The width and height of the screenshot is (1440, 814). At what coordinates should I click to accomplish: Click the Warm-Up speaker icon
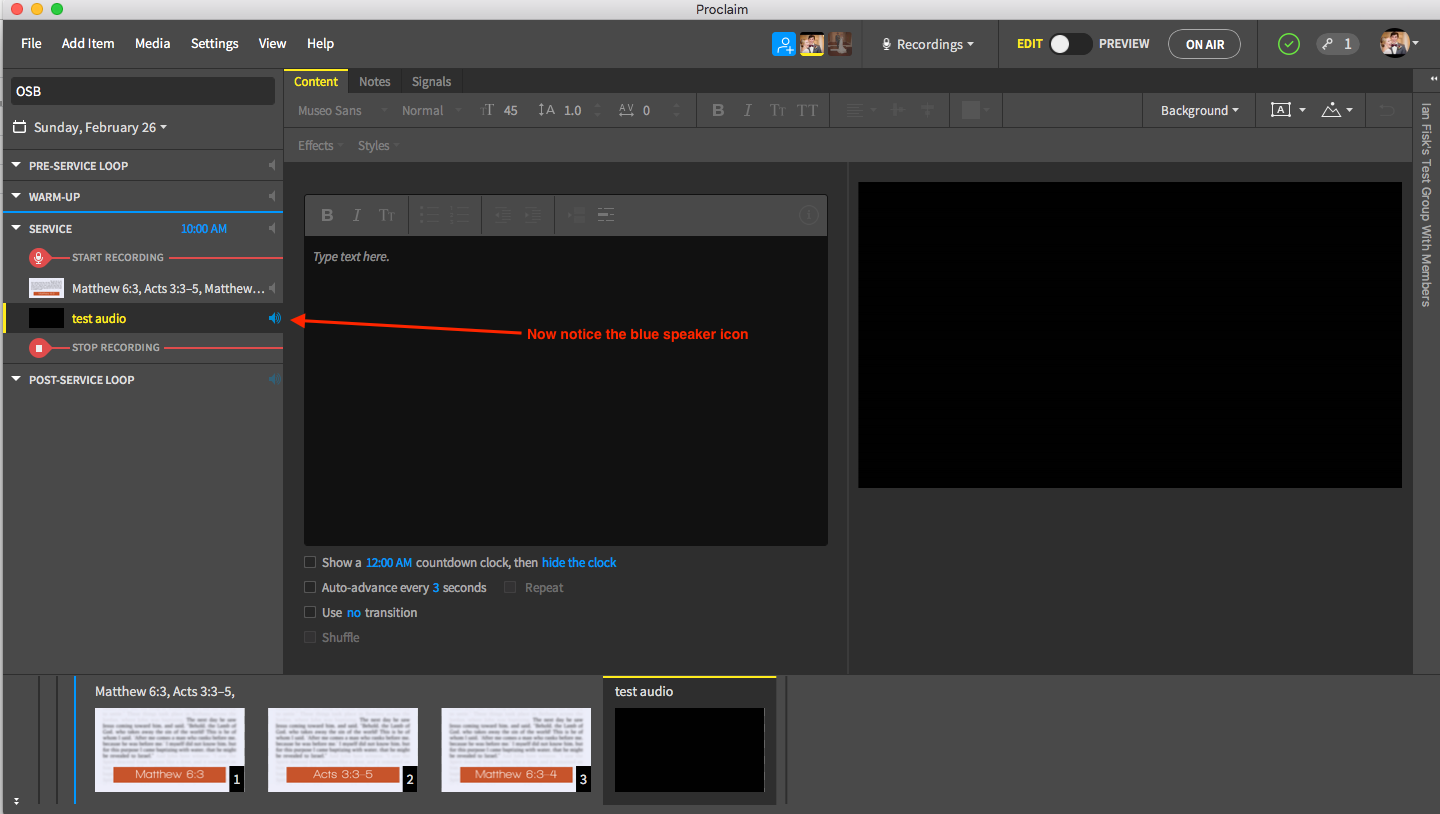coord(272,197)
